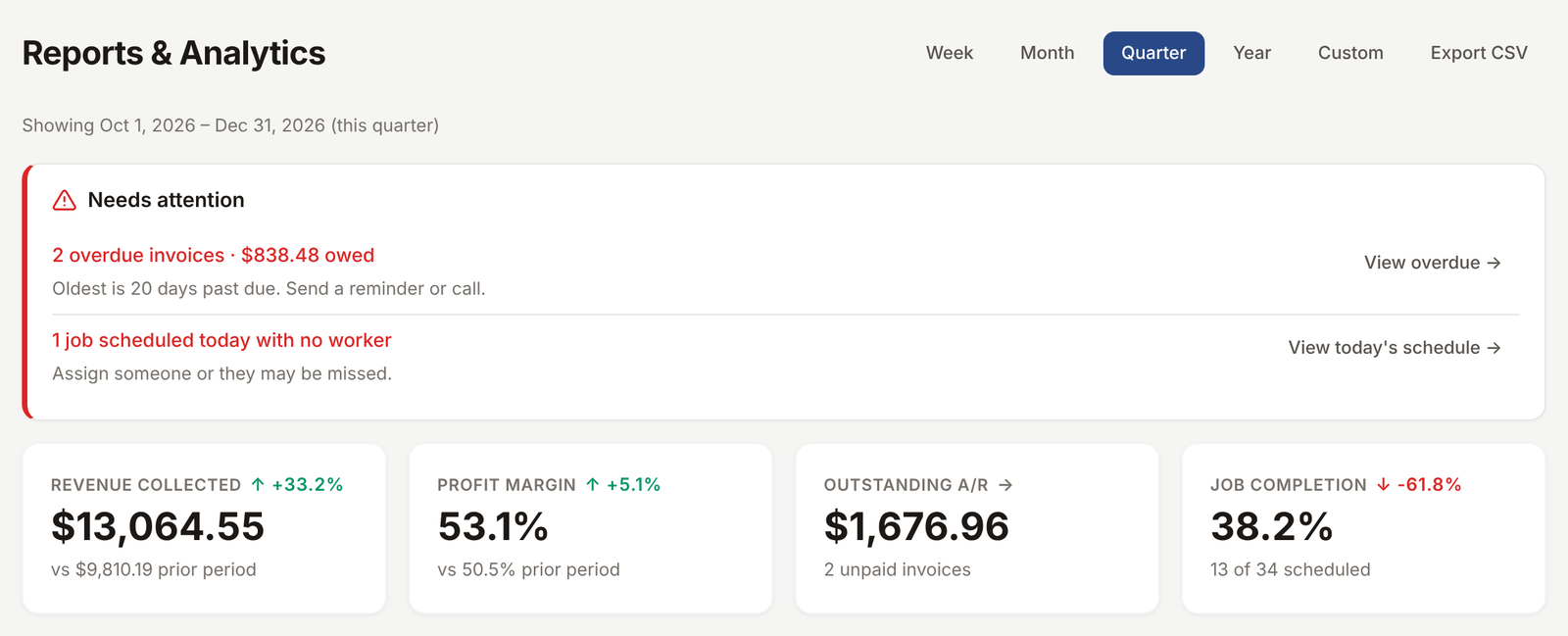Open the View today's schedule link
This screenshot has height=636, width=1568.
[1395, 348]
